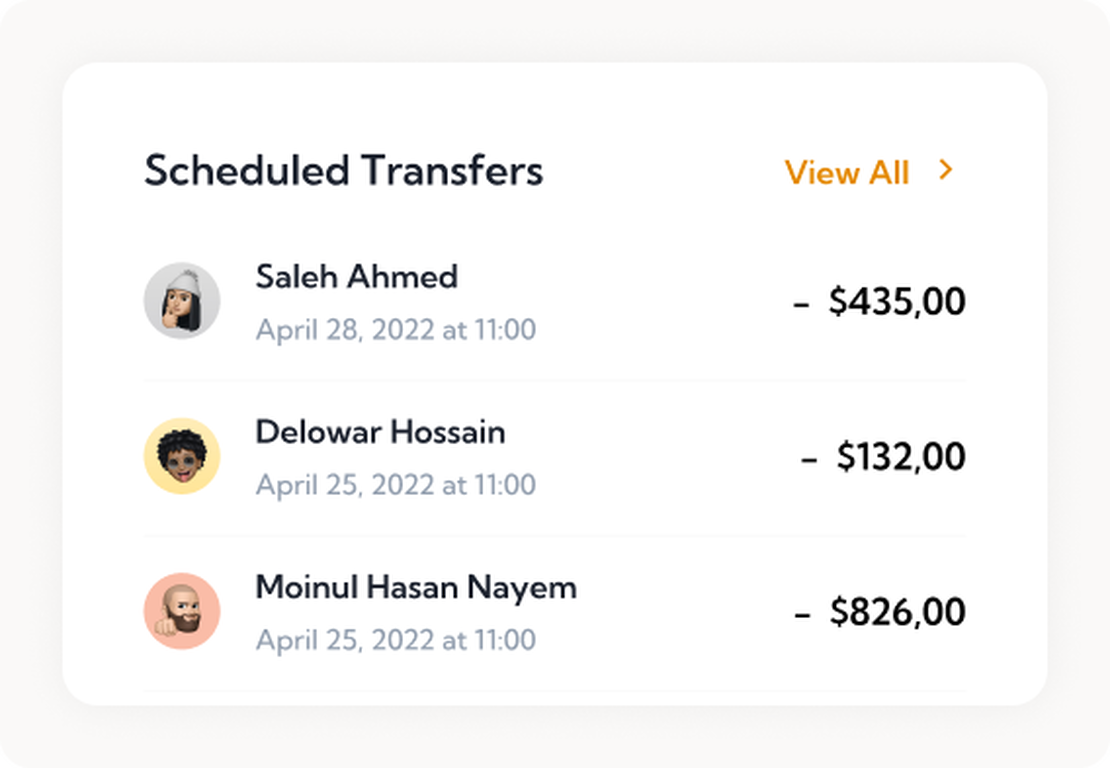The height and width of the screenshot is (768, 1110).
Task: Click the $132,00 transfer amount
Action: 901,457
